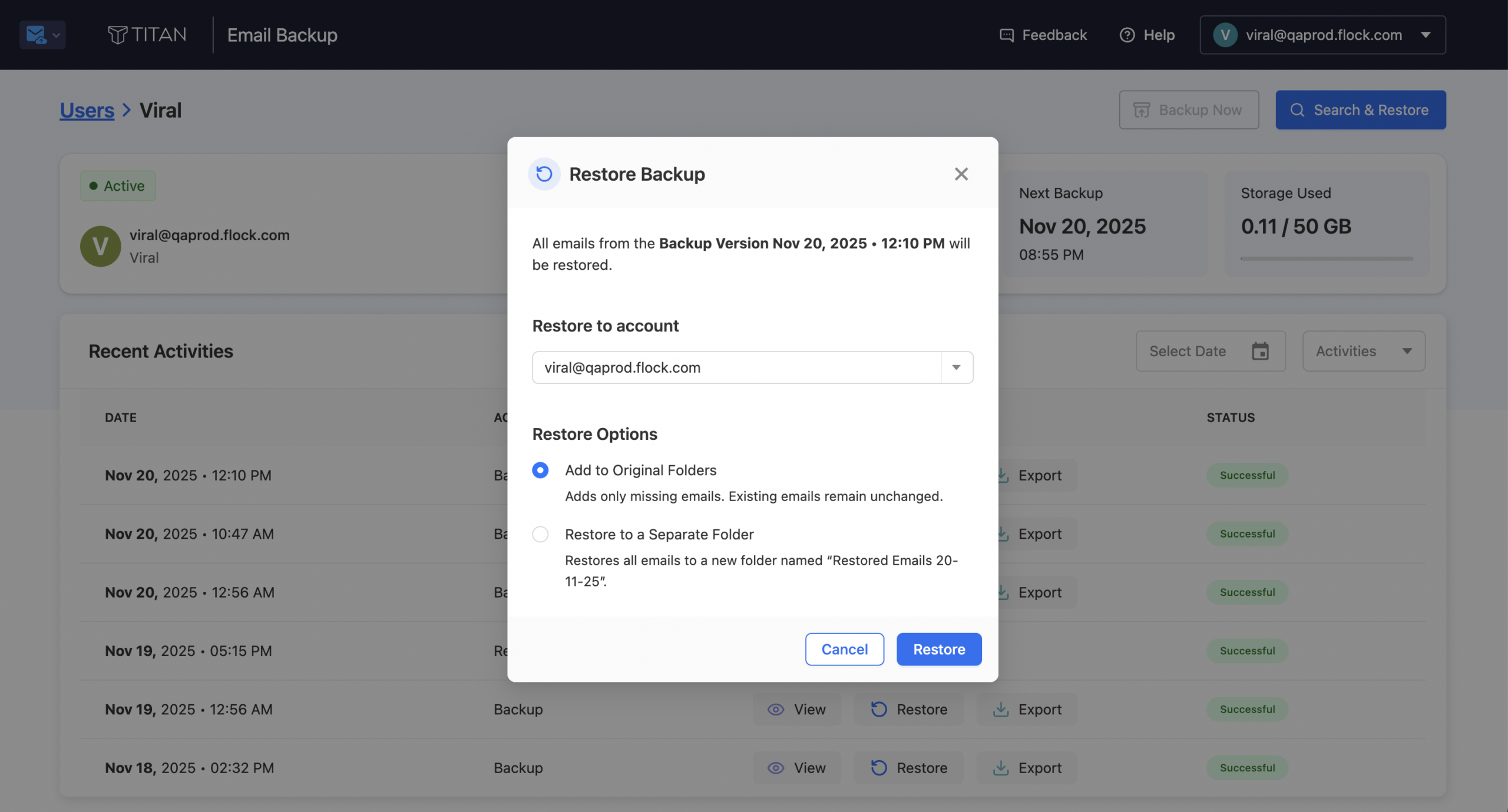Click Restore for Nov 18 backup
1508x812 pixels.
click(909, 767)
